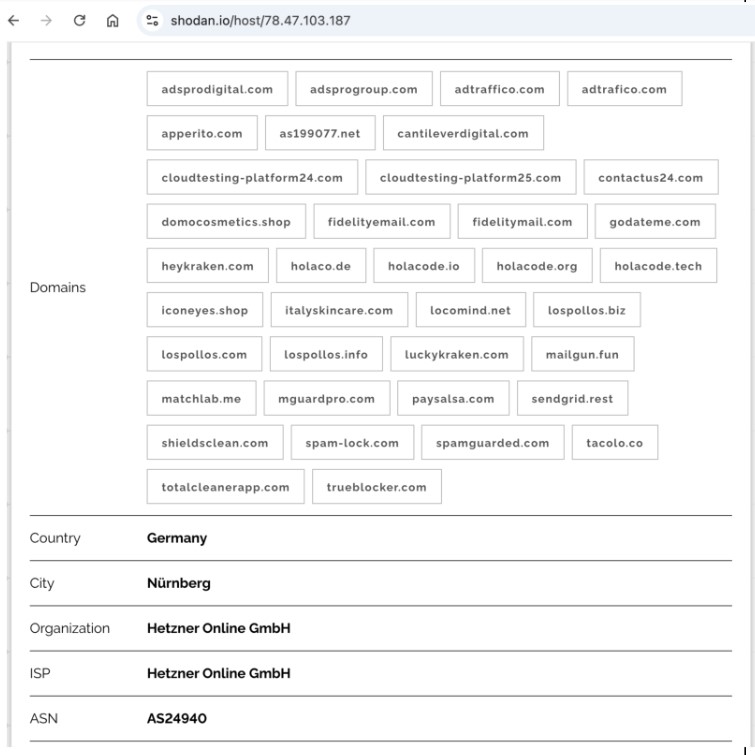Select the heykraken.com domain
Image resolution: width=755 pixels, height=755 pixels.
(x=207, y=266)
